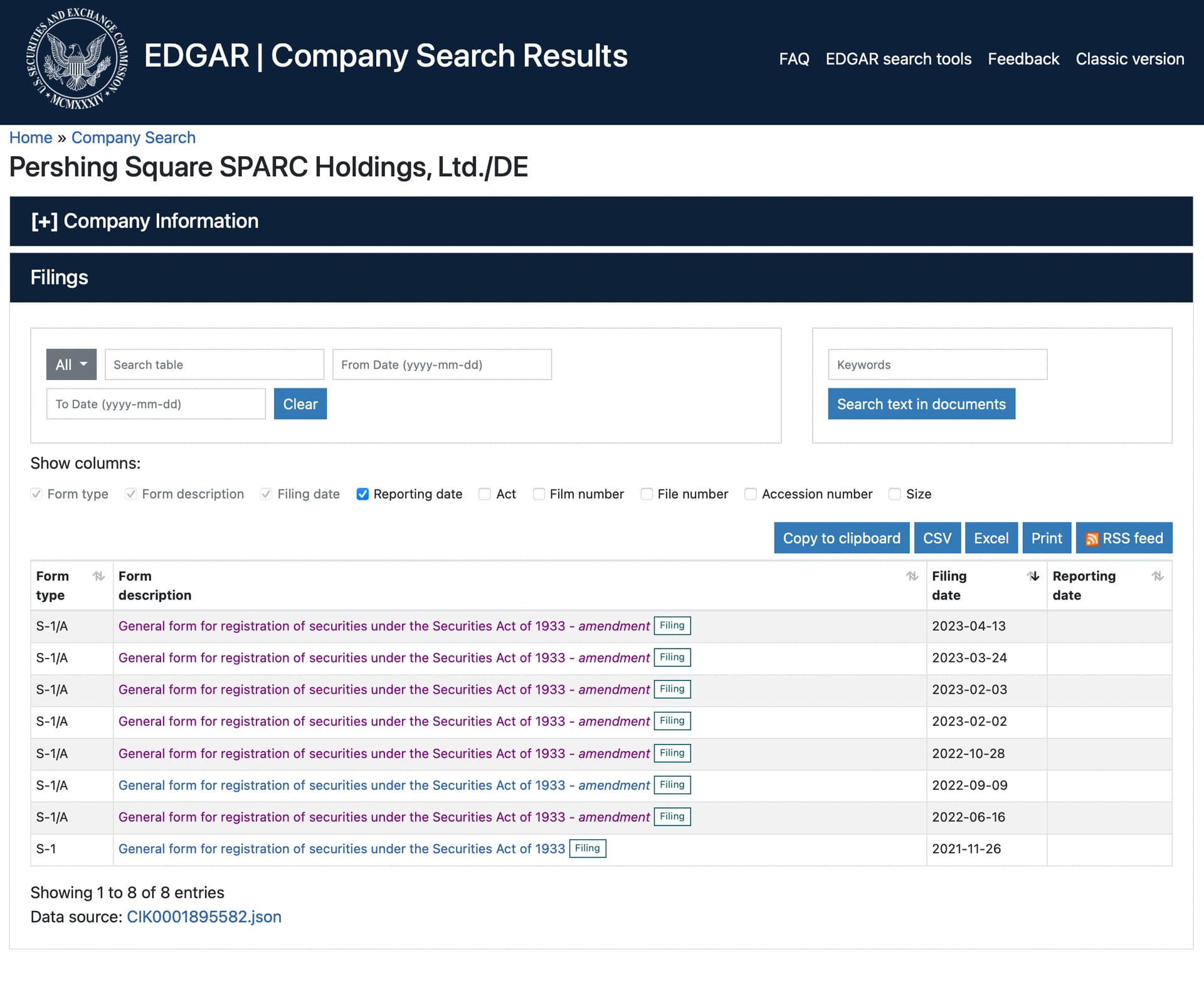Open the RSS feed button
The image size is (1204, 1003).
[1124, 538]
